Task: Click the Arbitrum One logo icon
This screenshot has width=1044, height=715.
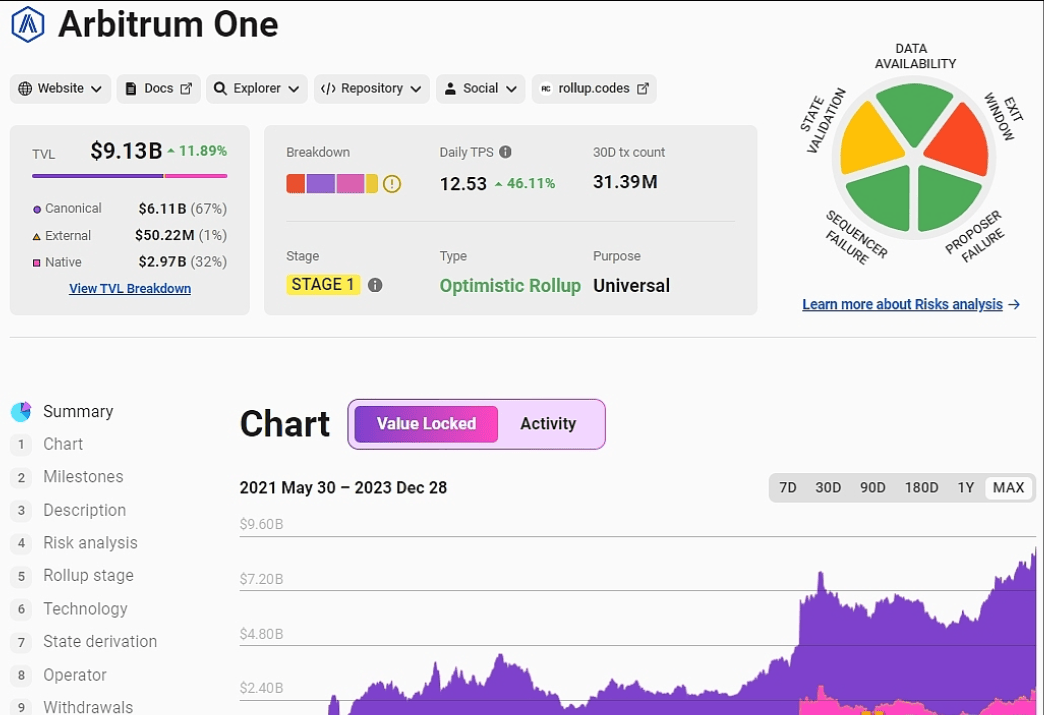Action: [28, 24]
